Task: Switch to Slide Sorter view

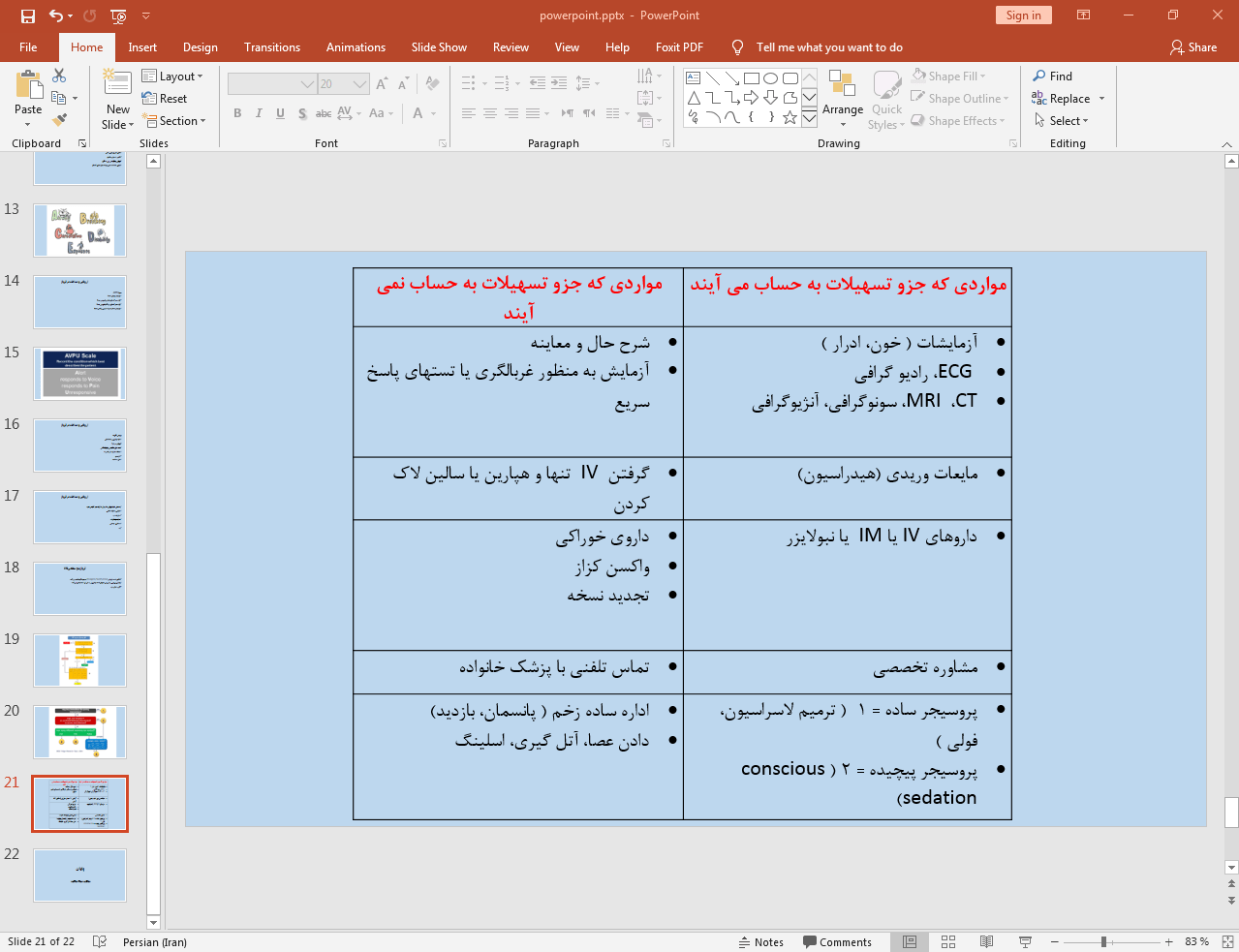Action: coord(948,941)
